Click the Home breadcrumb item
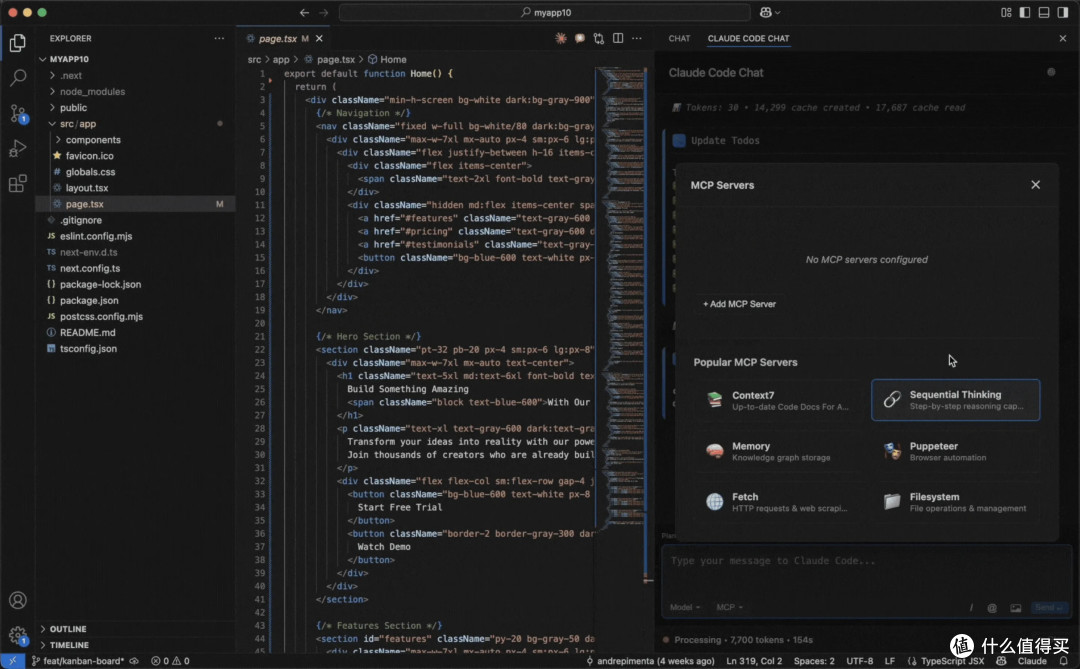 pyautogui.click(x=387, y=60)
